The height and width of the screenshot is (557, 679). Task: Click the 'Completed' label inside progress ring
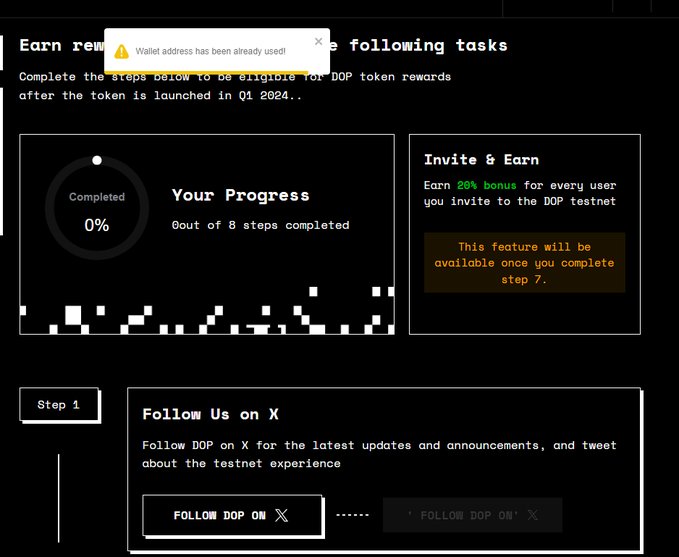97,197
